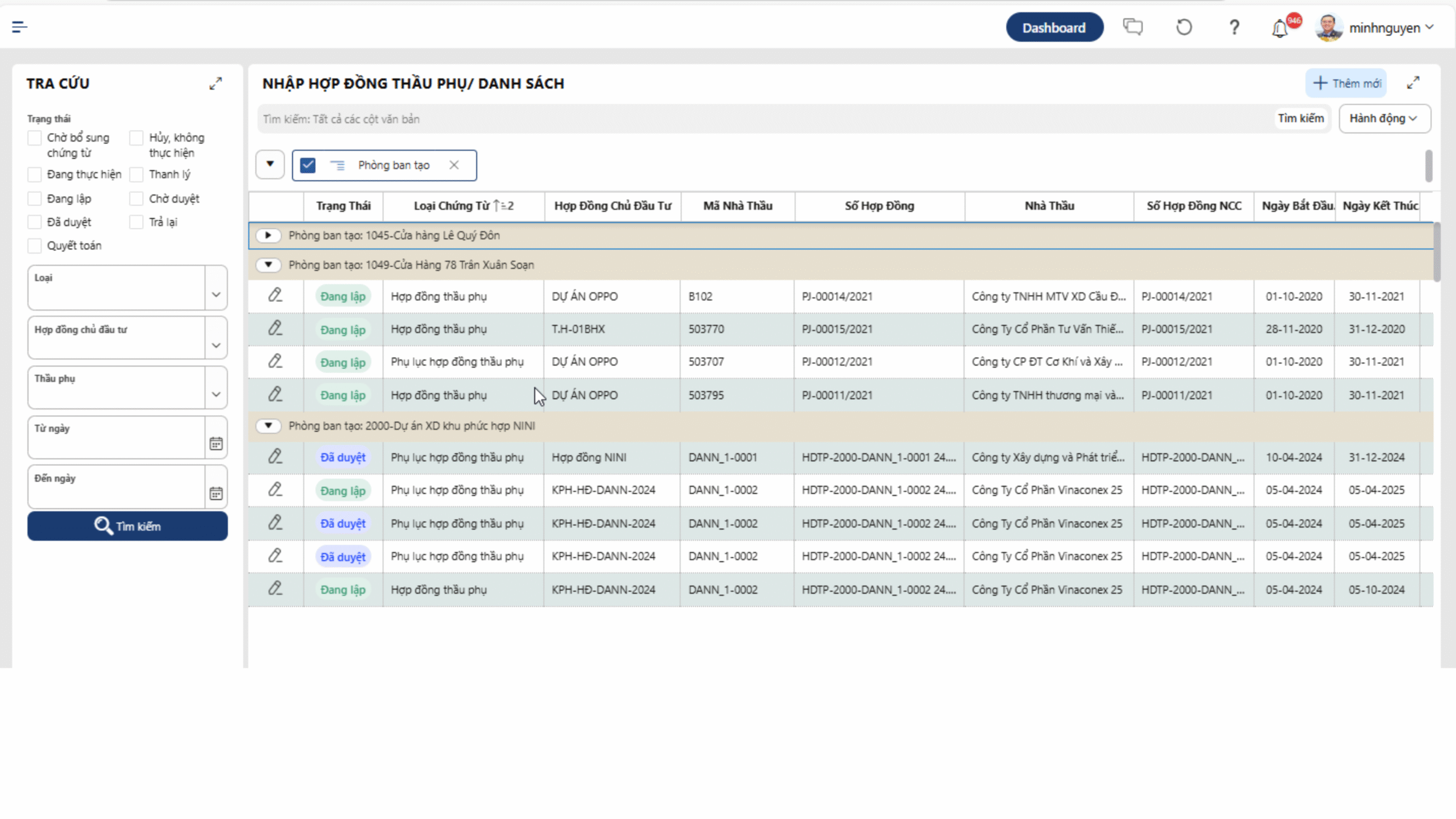
Task: Click the blue Tìm kiếm sidebar button
Action: 127,526
